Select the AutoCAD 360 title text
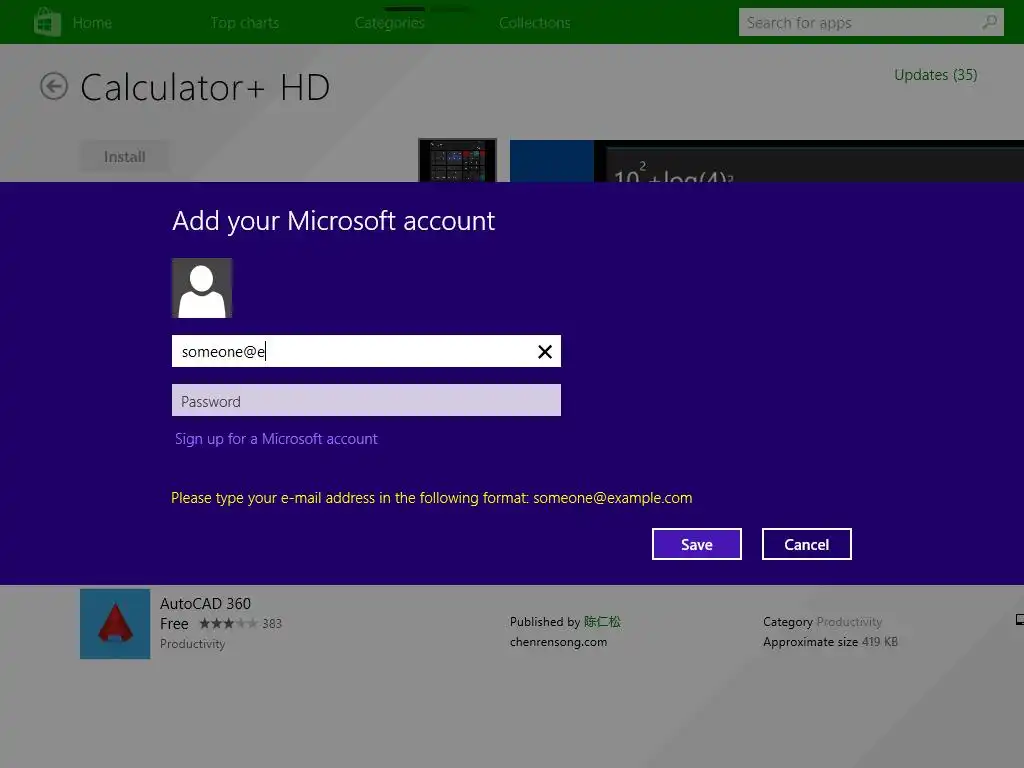 point(206,603)
